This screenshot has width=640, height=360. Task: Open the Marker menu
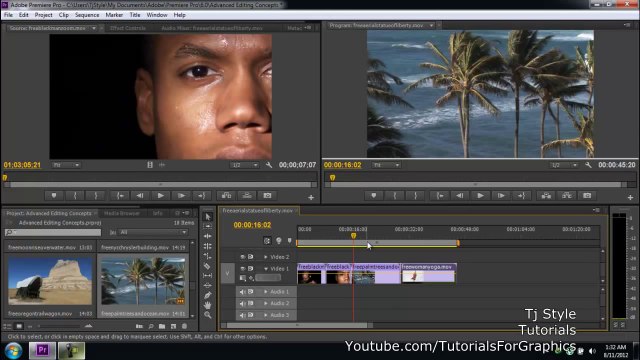114,15
